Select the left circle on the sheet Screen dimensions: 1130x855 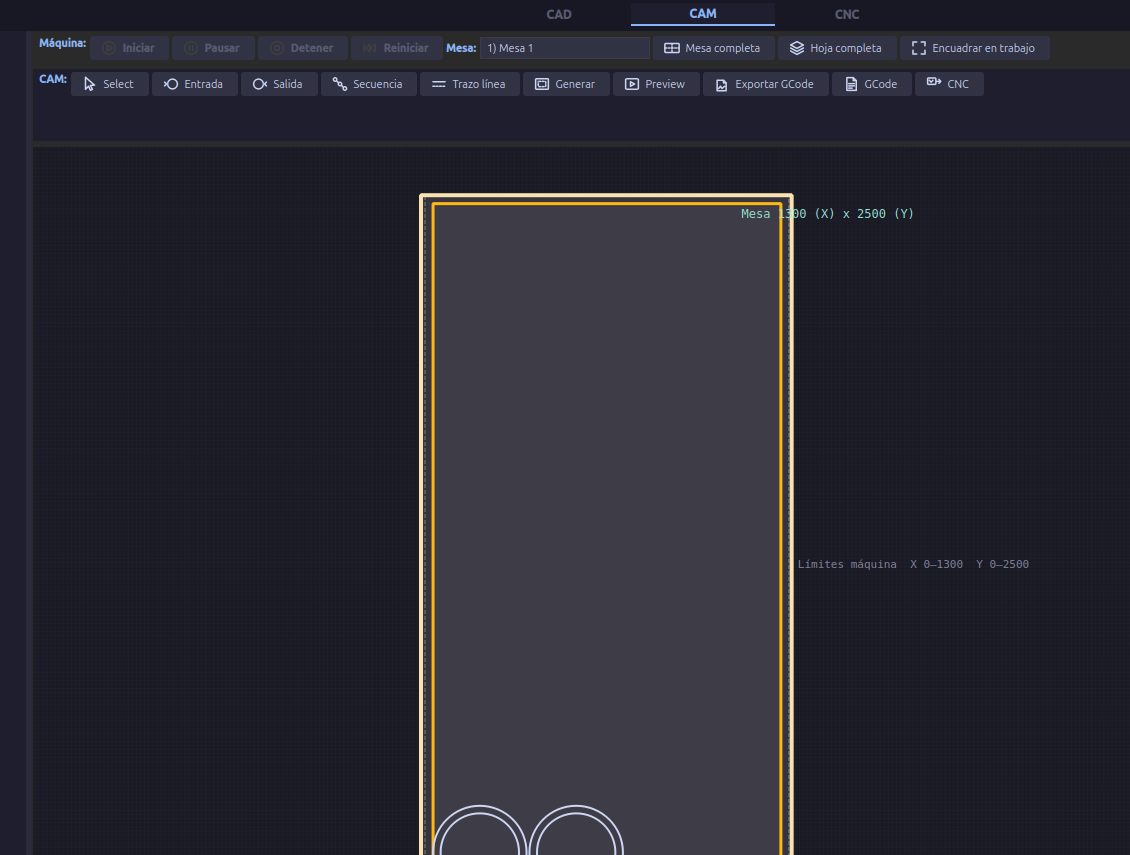(x=480, y=830)
